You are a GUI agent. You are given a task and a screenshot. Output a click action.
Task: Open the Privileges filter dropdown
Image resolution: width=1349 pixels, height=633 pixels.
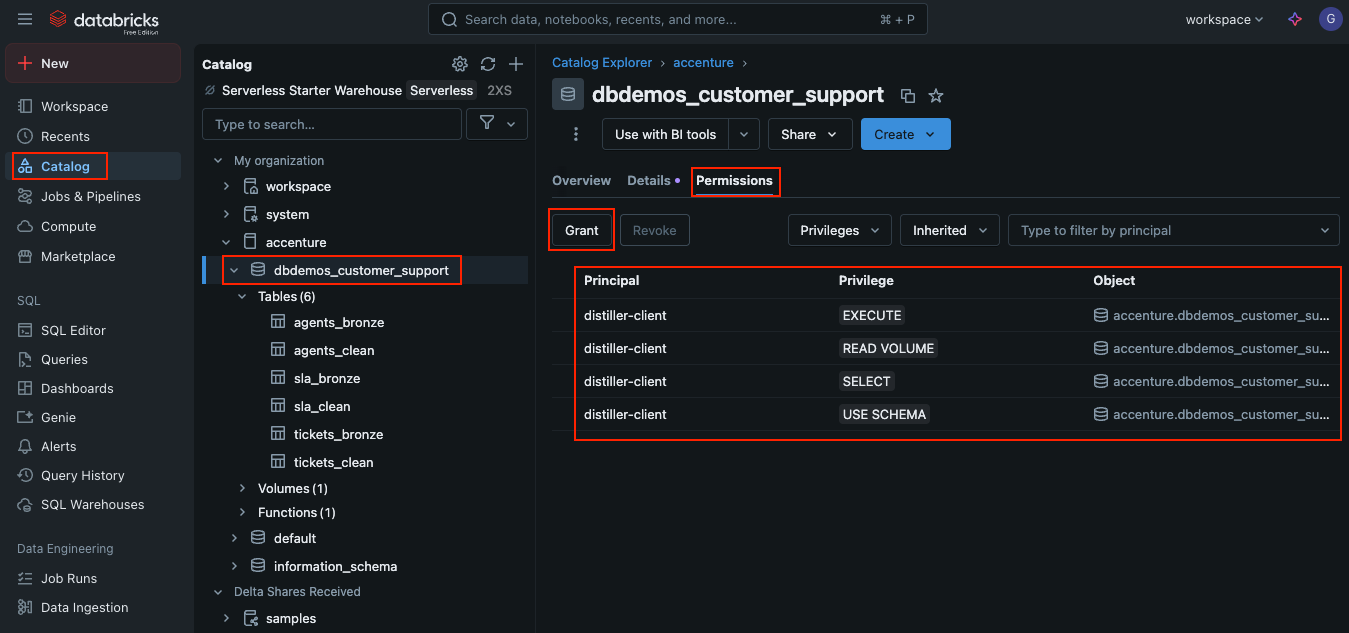click(x=839, y=230)
